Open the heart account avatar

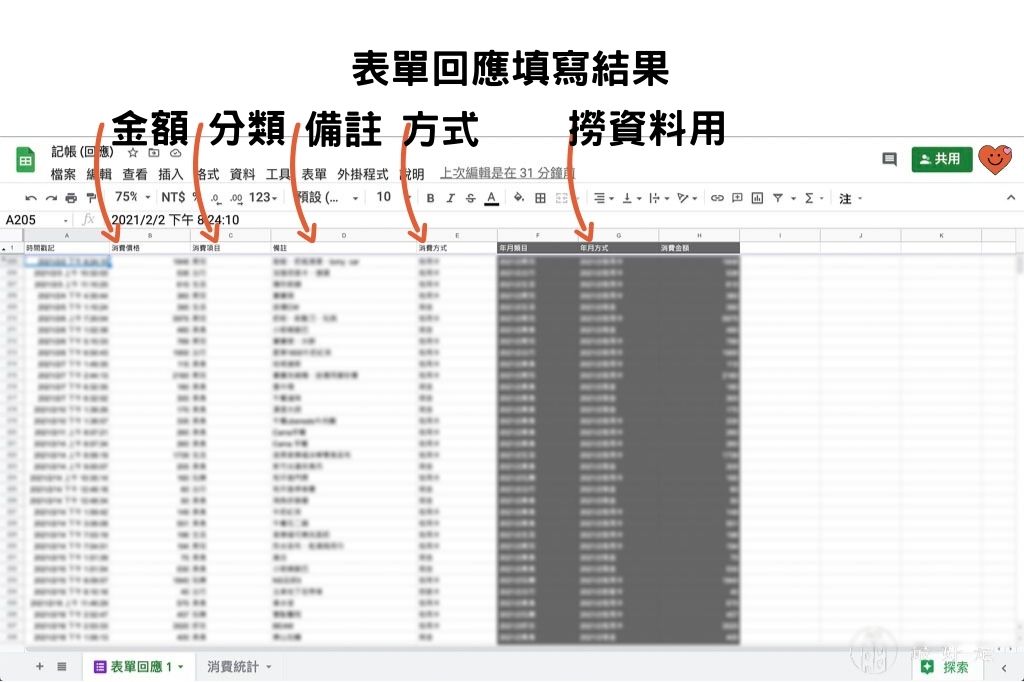click(995, 159)
